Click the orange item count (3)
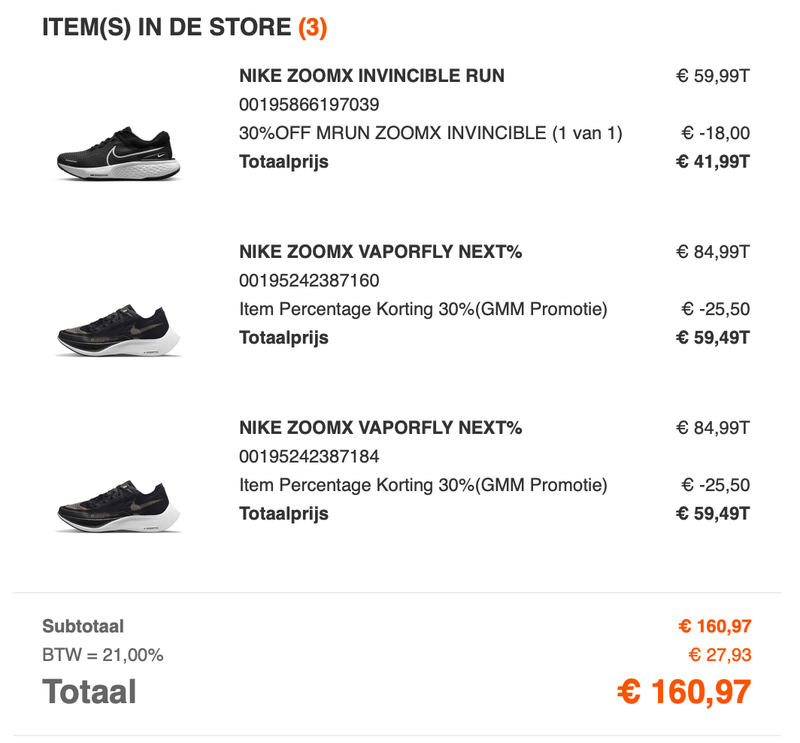The width and height of the screenshot is (800, 743). (313, 28)
